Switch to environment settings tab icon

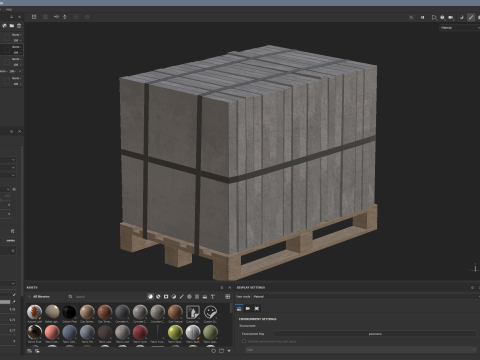239,309
